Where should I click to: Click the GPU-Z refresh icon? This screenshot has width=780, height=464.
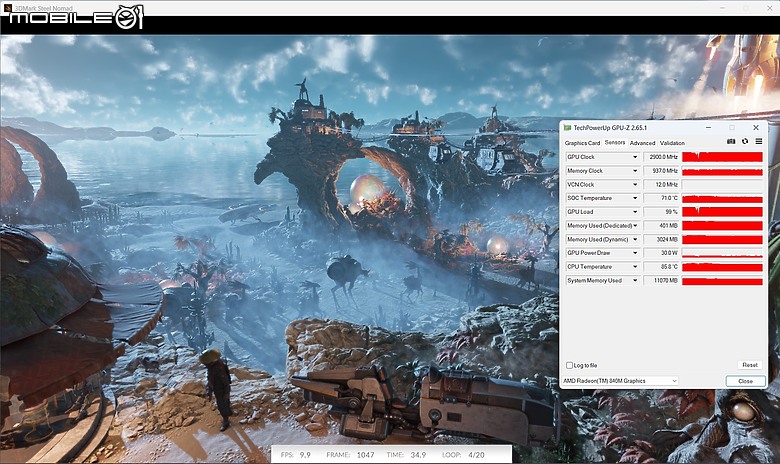[x=745, y=142]
